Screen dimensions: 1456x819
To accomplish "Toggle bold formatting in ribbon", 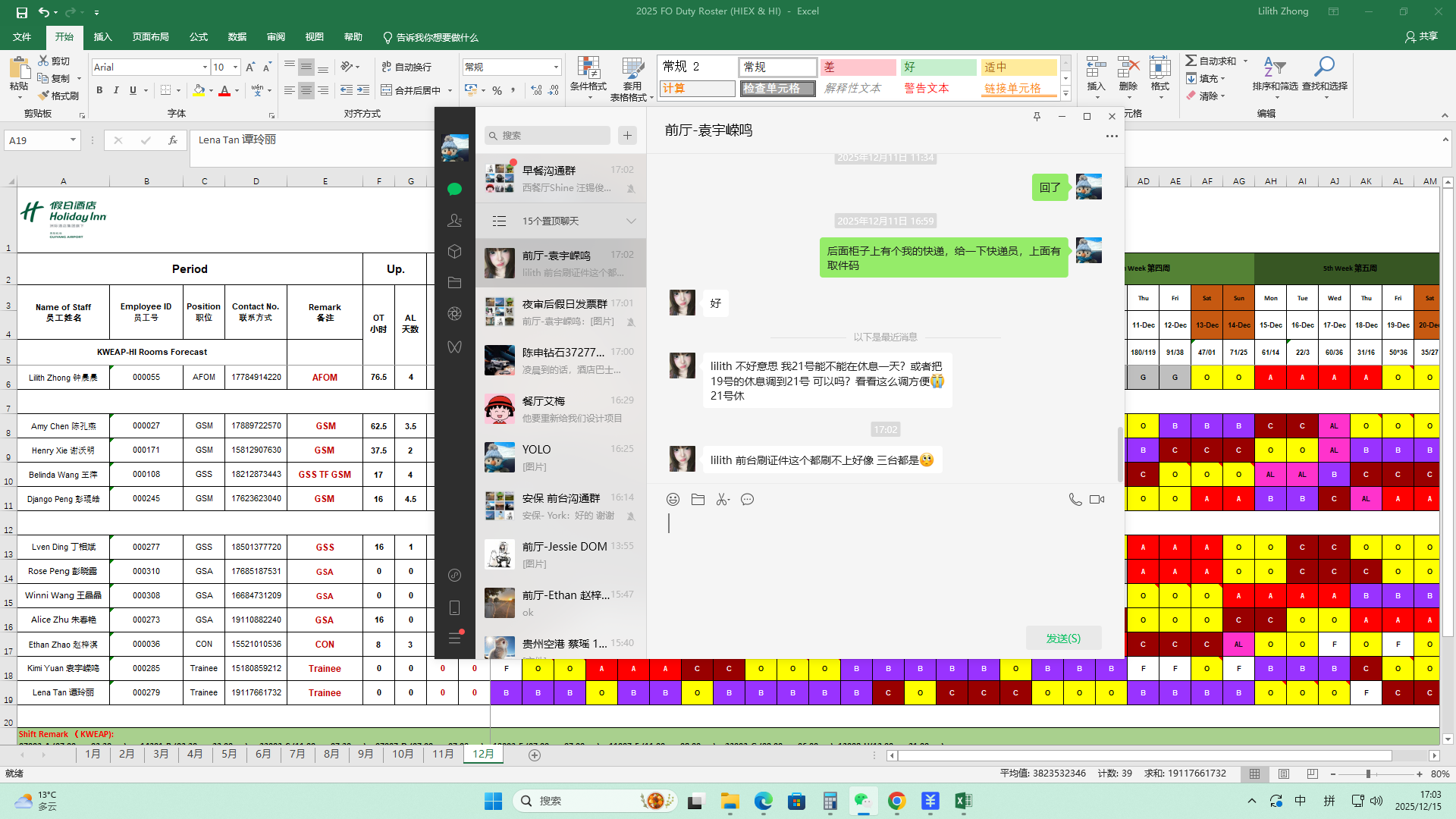I will click(99, 90).
